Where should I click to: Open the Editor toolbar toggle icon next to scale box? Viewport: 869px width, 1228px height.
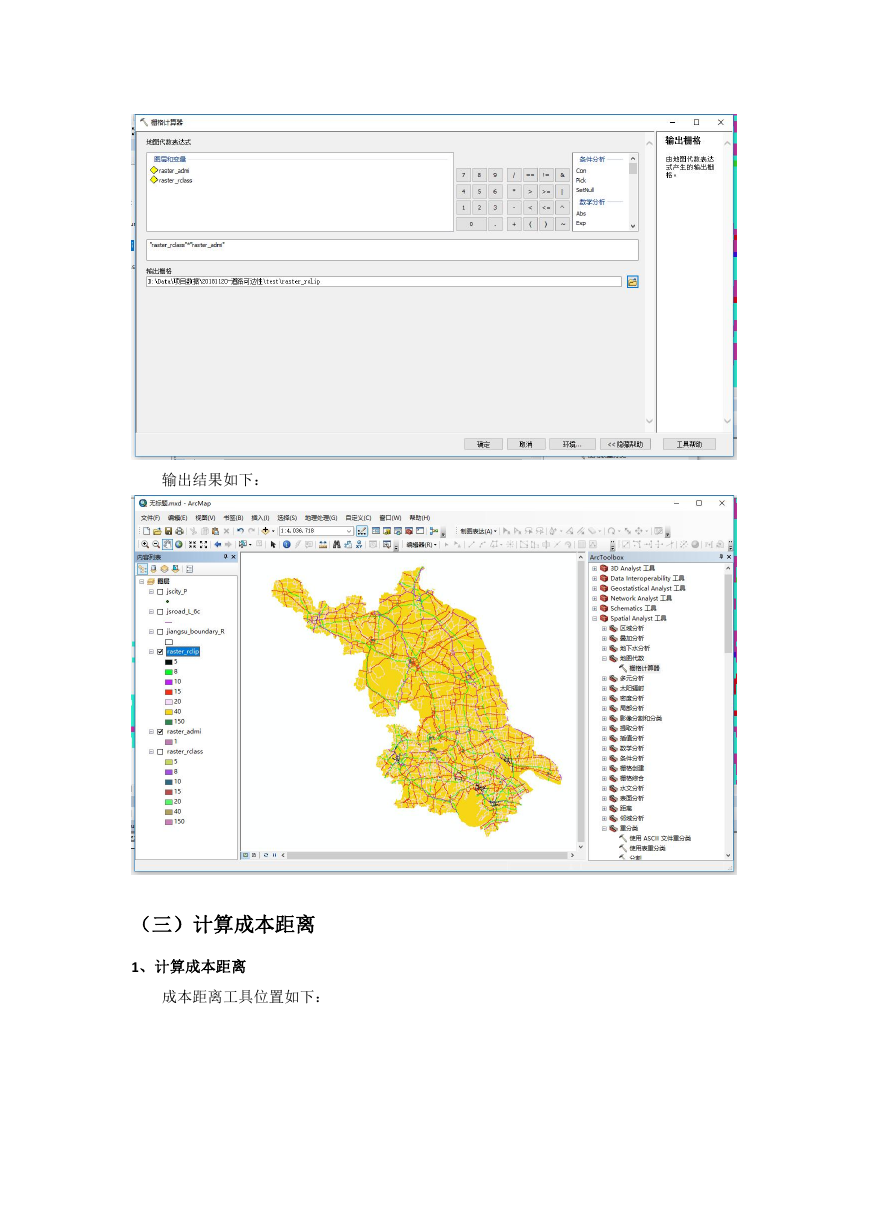(362, 531)
